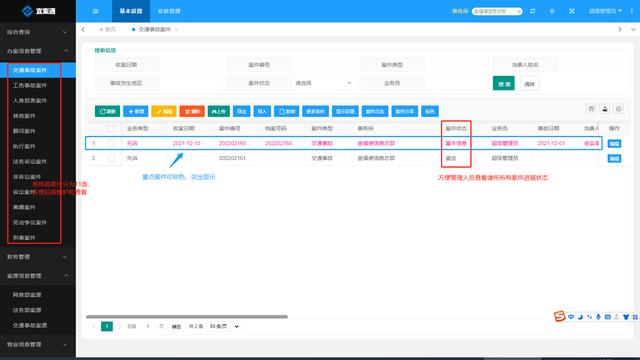Click the yellow 编辑 edit toolbar button

coord(164,111)
